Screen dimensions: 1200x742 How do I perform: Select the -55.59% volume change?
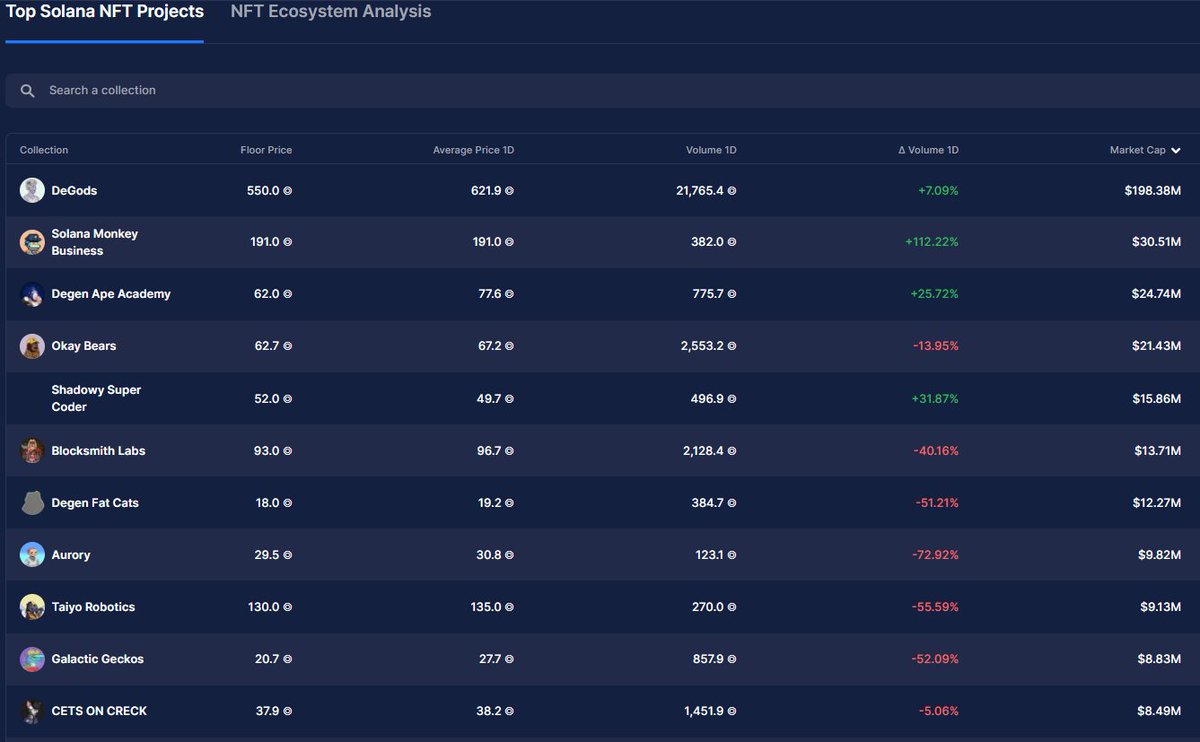(x=936, y=606)
